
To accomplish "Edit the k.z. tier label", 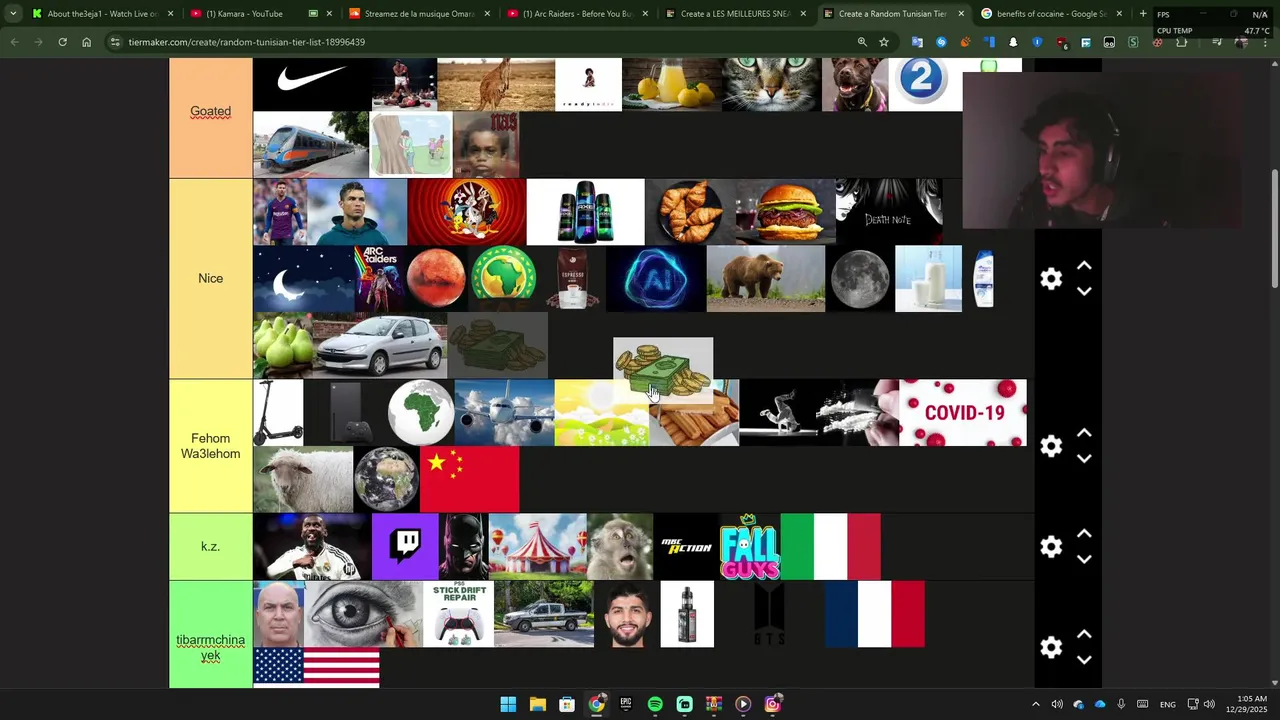I will click(x=210, y=547).
